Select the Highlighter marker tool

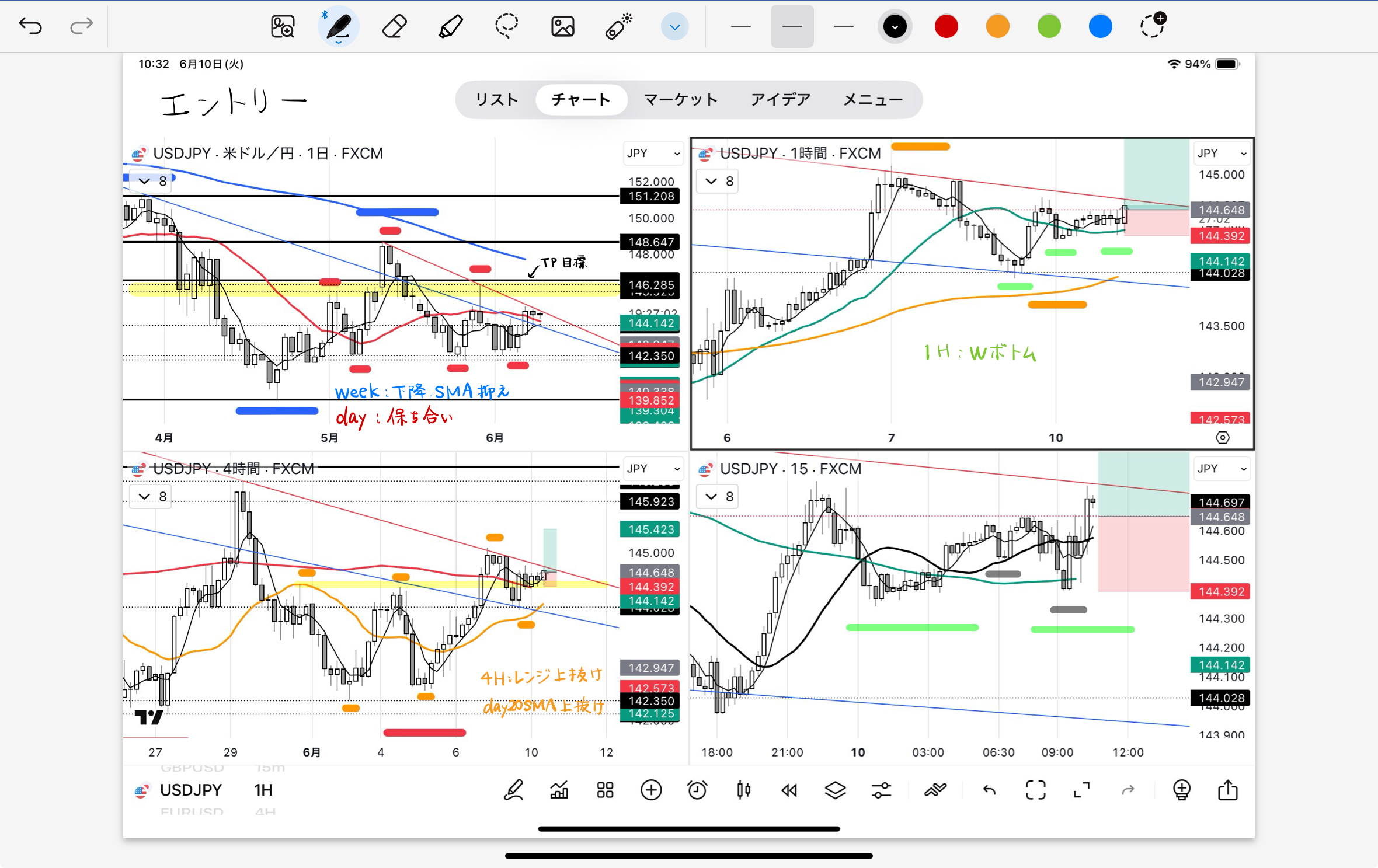point(450,26)
